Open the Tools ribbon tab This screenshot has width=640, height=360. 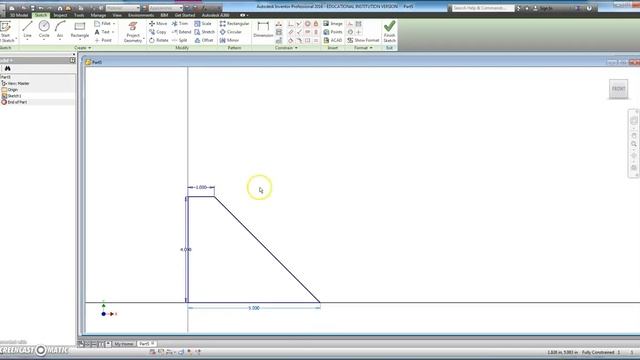(79, 15)
